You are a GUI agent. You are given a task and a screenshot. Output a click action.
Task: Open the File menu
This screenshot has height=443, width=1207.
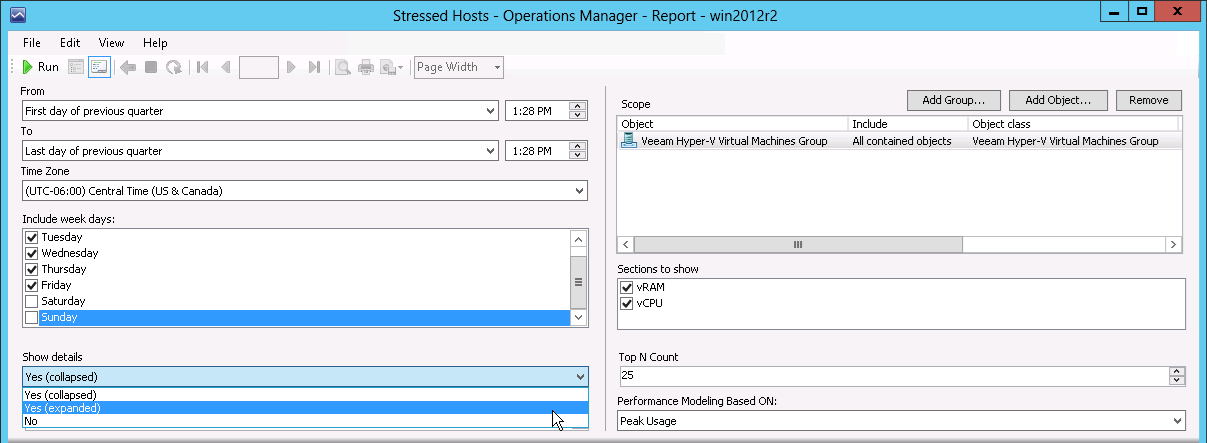point(31,43)
